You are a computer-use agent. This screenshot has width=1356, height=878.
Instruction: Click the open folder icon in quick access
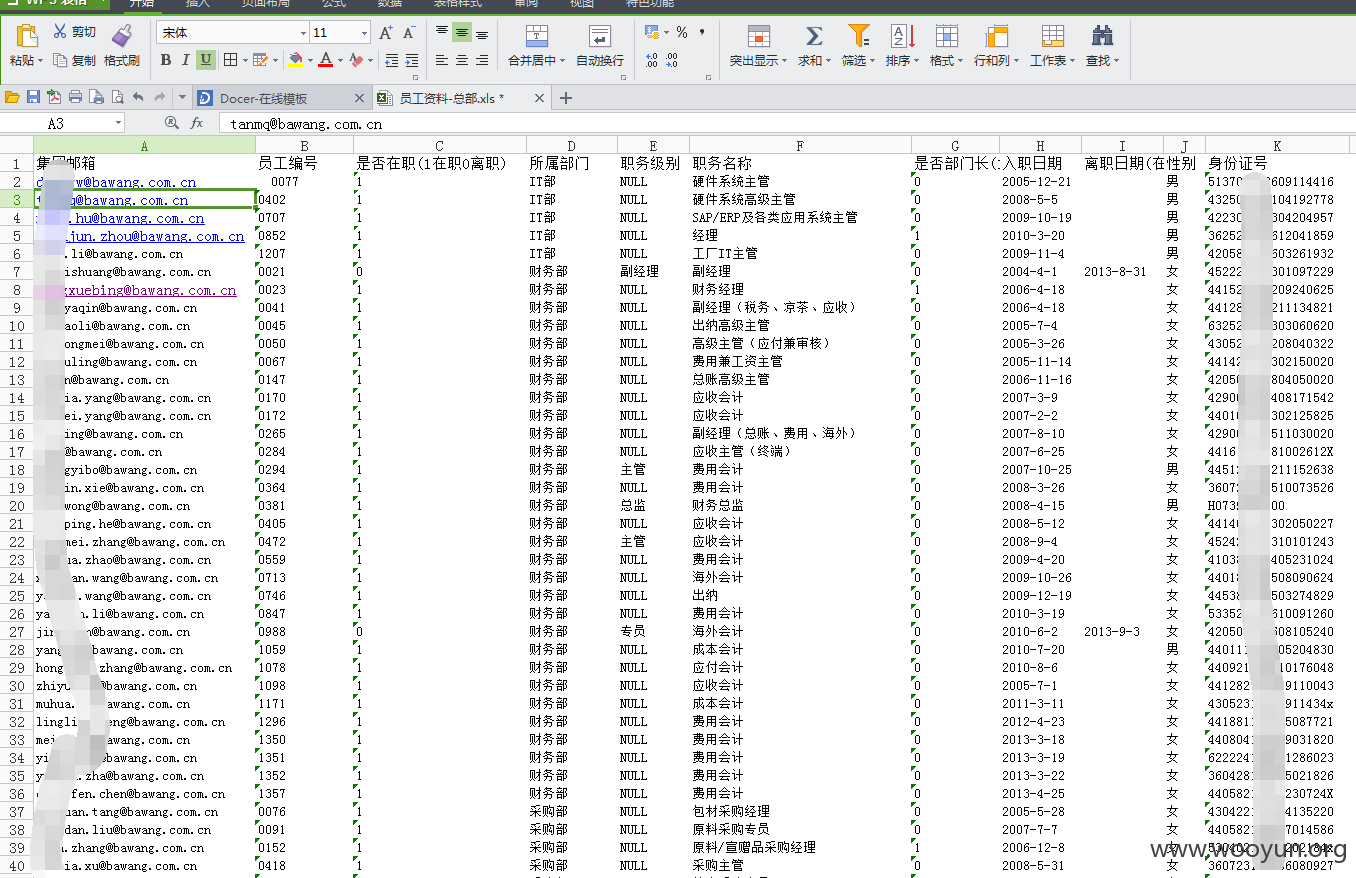pyautogui.click(x=12, y=97)
